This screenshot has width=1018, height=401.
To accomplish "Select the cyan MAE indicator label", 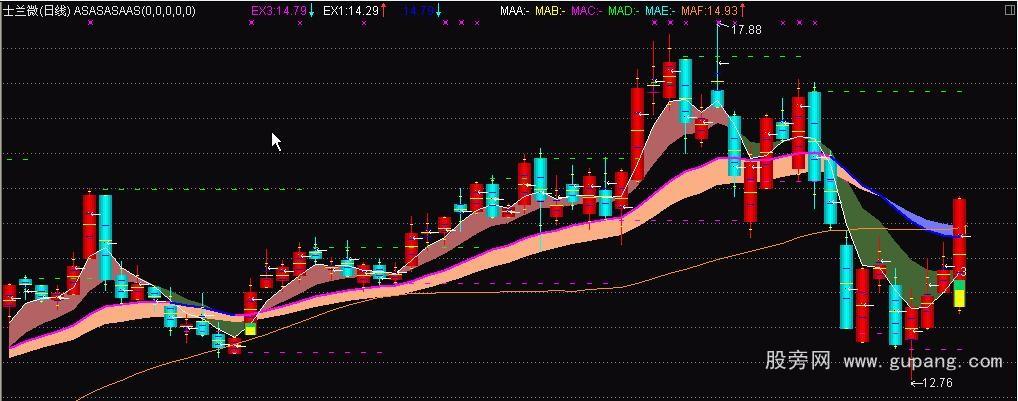I will point(658,10).
